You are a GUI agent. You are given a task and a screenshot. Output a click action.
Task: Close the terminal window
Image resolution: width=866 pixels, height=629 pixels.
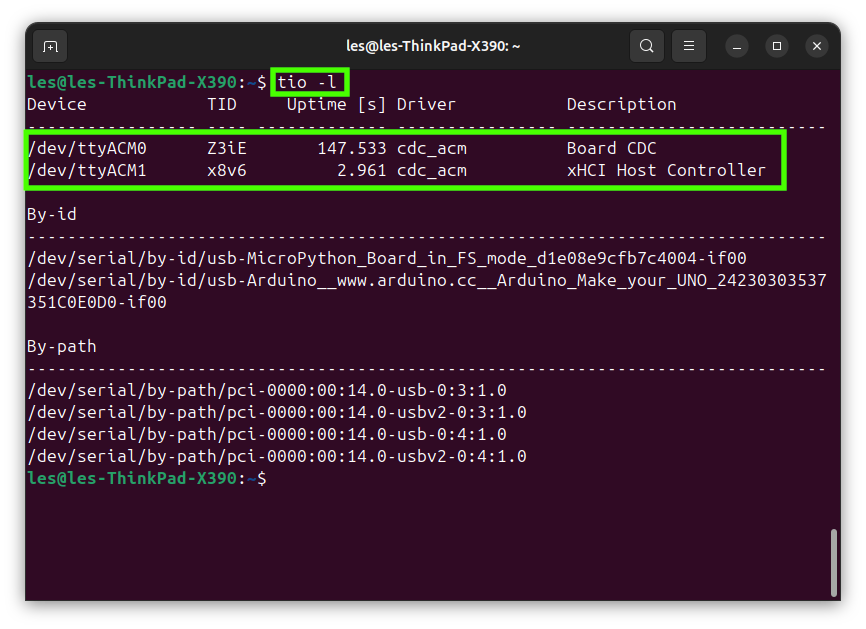pyautogui.click(x=817, y=46)
